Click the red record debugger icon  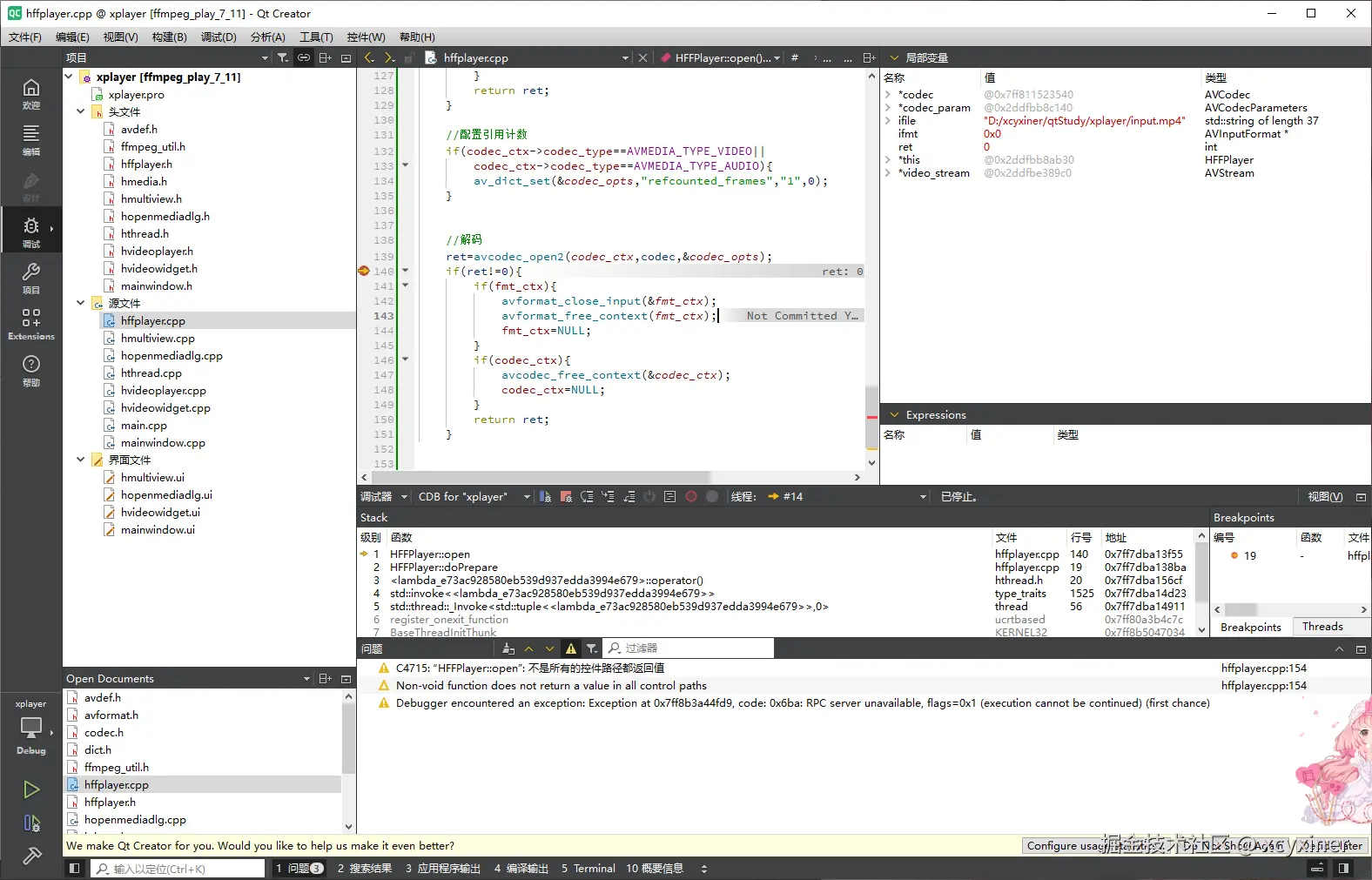coord(691,497)
